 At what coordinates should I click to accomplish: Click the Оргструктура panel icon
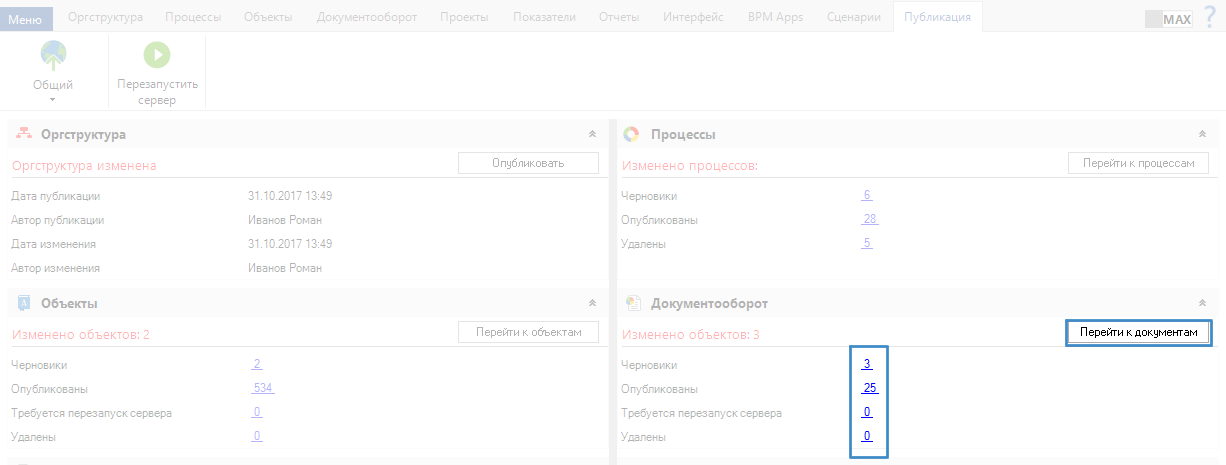(23, 134)
